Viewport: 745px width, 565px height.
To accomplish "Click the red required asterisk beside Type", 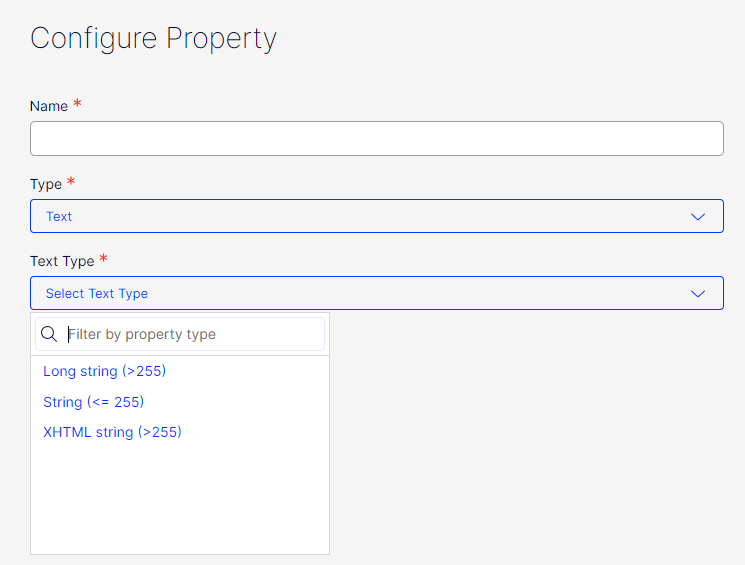I will pyautogui.click(x=71, y=183).
